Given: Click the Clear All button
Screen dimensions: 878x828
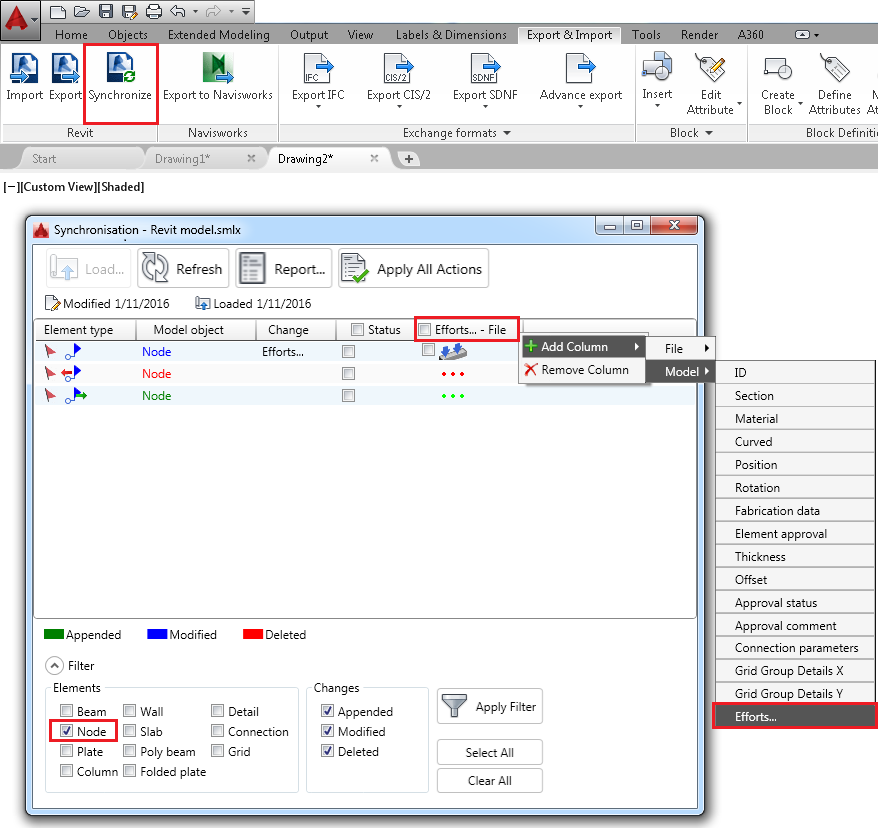Looking at the screenshot, I should (489, 780).
